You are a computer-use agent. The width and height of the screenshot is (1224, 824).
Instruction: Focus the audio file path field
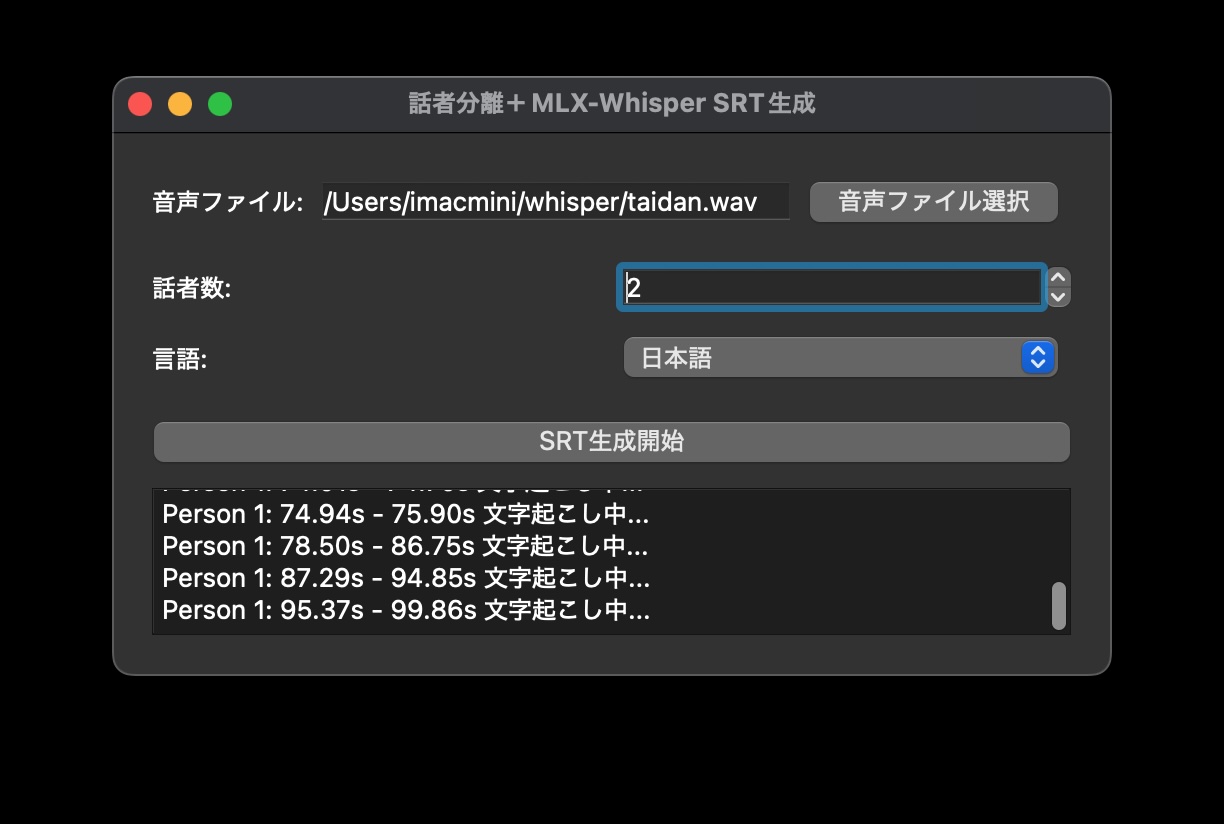tap(555, 202)
